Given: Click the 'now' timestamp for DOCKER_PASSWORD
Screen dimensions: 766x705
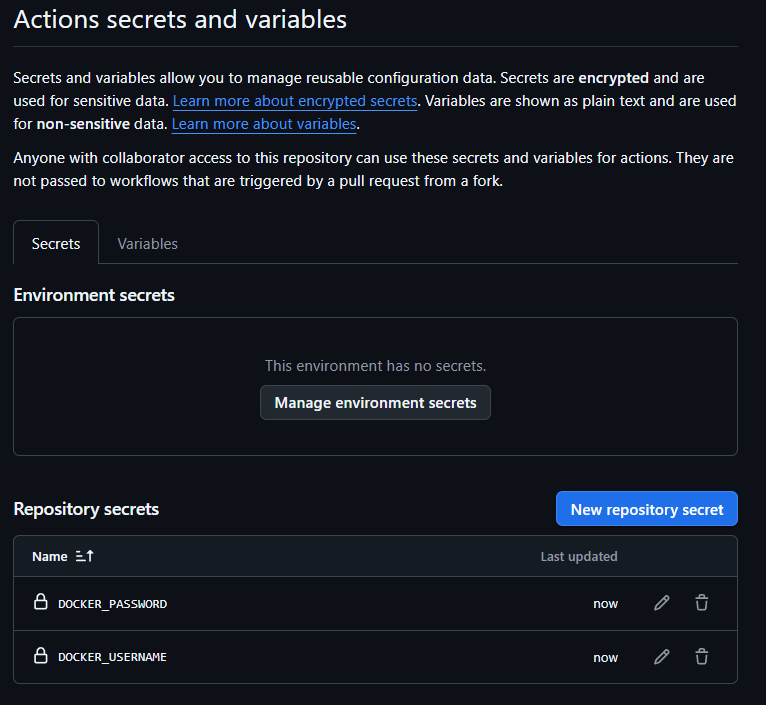Looking at the screenshot, I should [605, 604].
